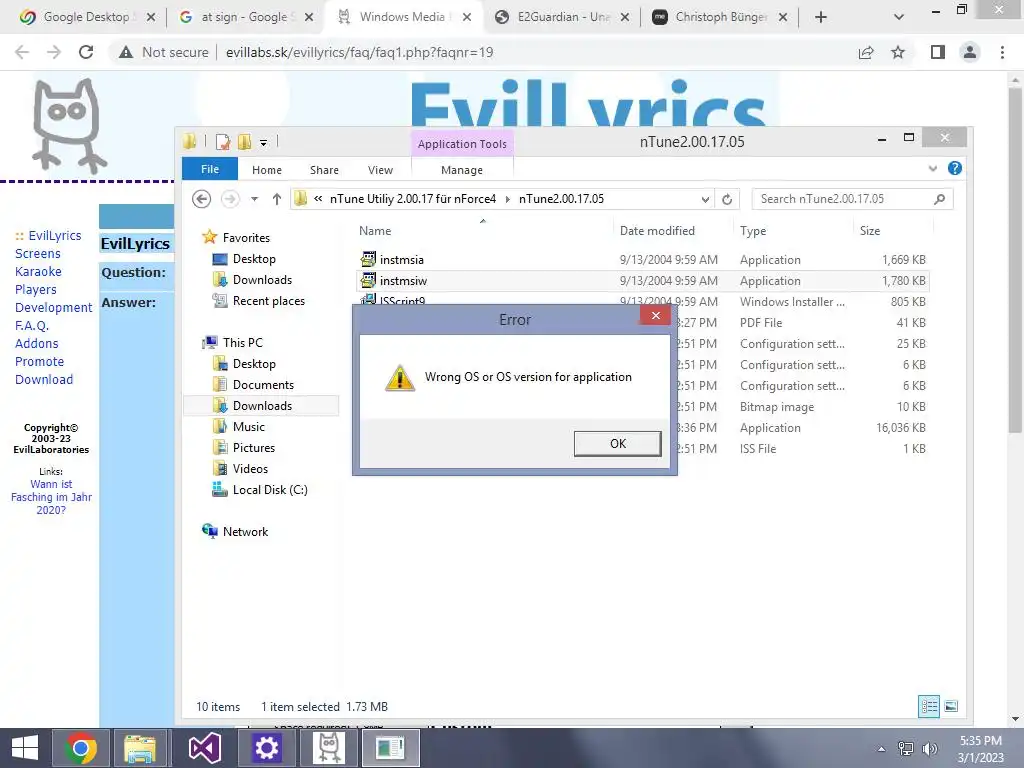Open the Chrome profile avatar

(970, 52)
